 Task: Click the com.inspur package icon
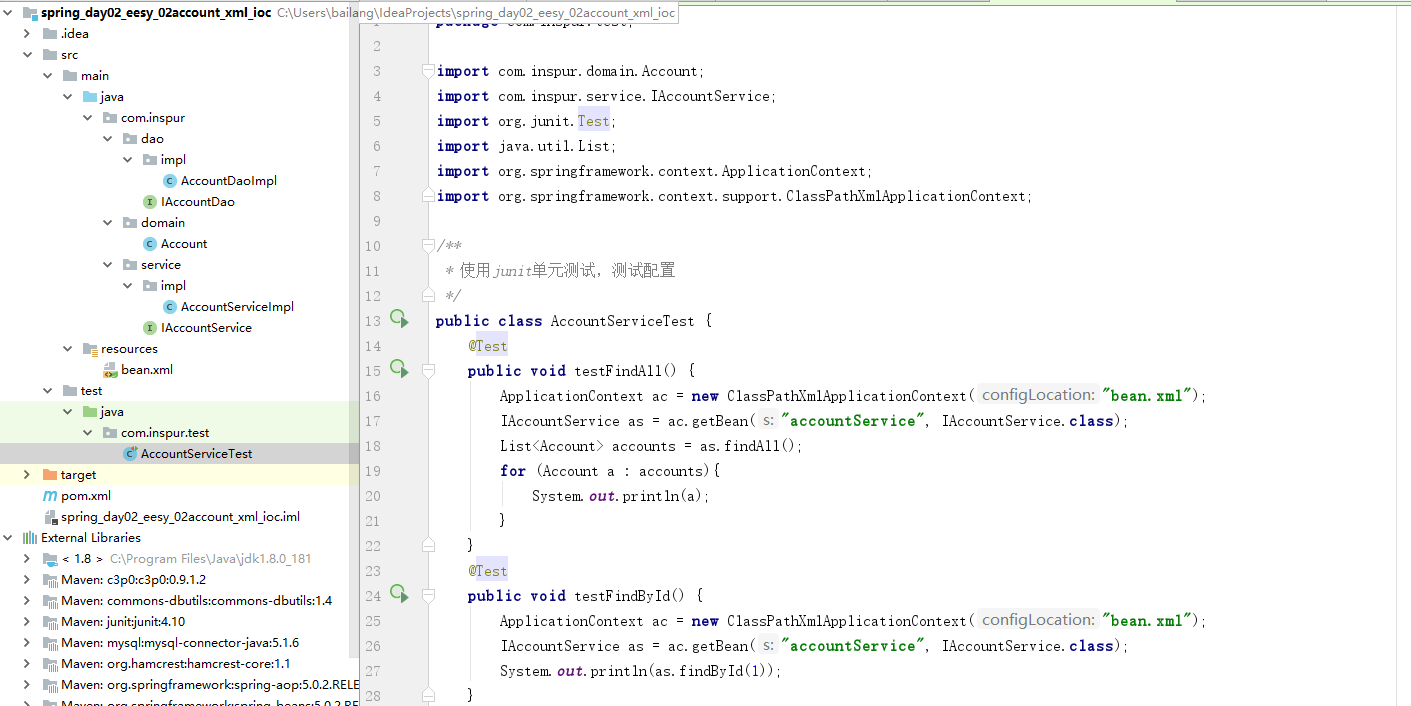[110, 118]
